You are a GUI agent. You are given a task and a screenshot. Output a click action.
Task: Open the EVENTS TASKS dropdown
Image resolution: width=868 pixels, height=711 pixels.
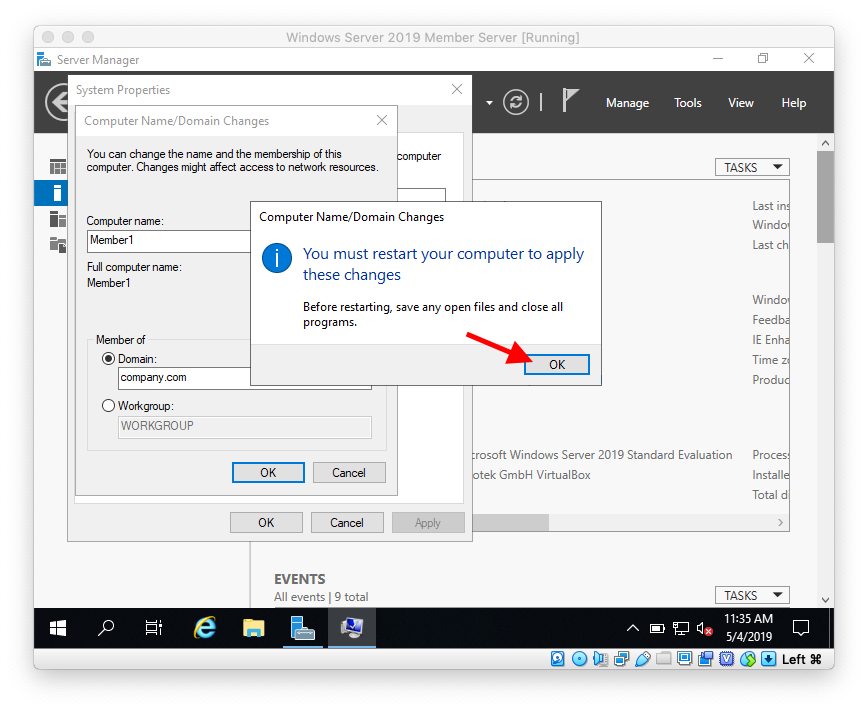752,594
